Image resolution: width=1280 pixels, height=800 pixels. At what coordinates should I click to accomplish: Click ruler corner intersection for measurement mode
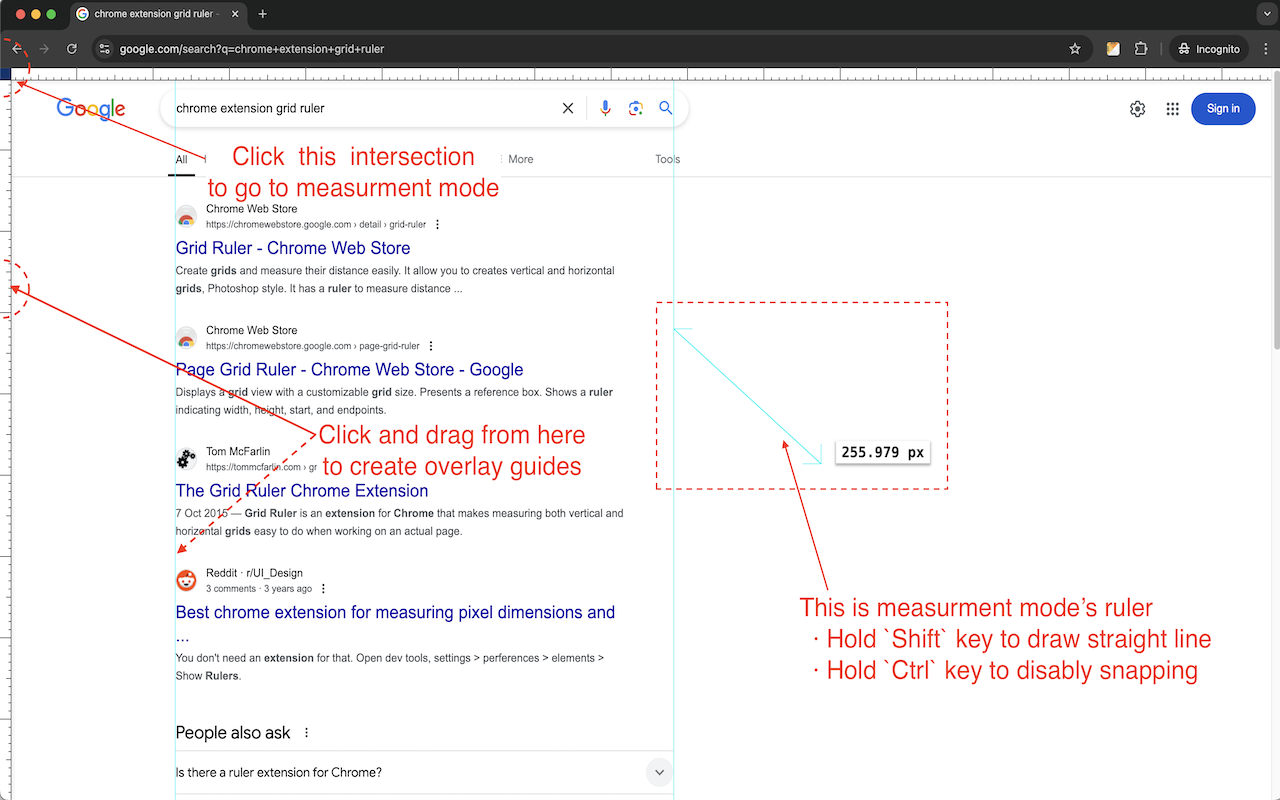[5, 74]
